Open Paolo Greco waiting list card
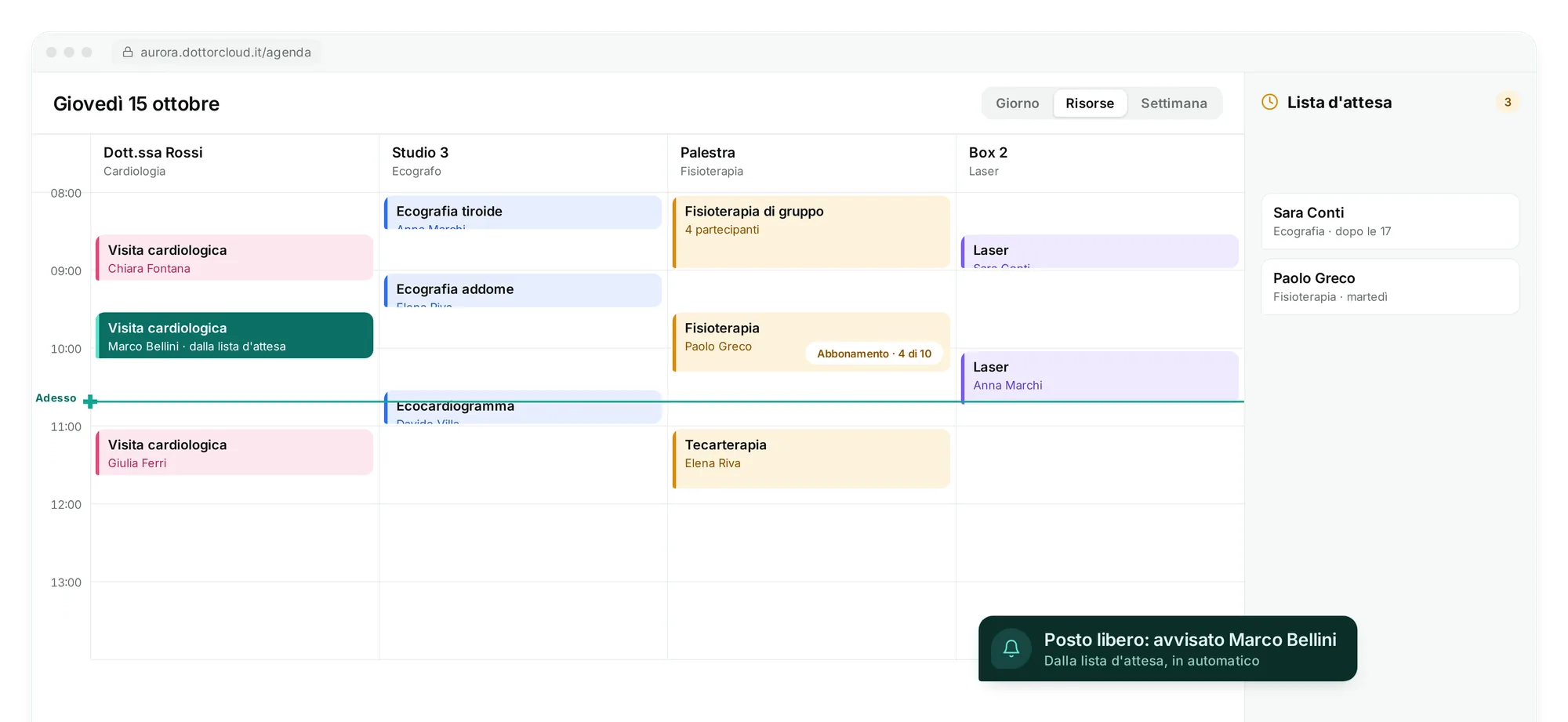This screenshot has height=722, width=1568. coord(1390,287)
